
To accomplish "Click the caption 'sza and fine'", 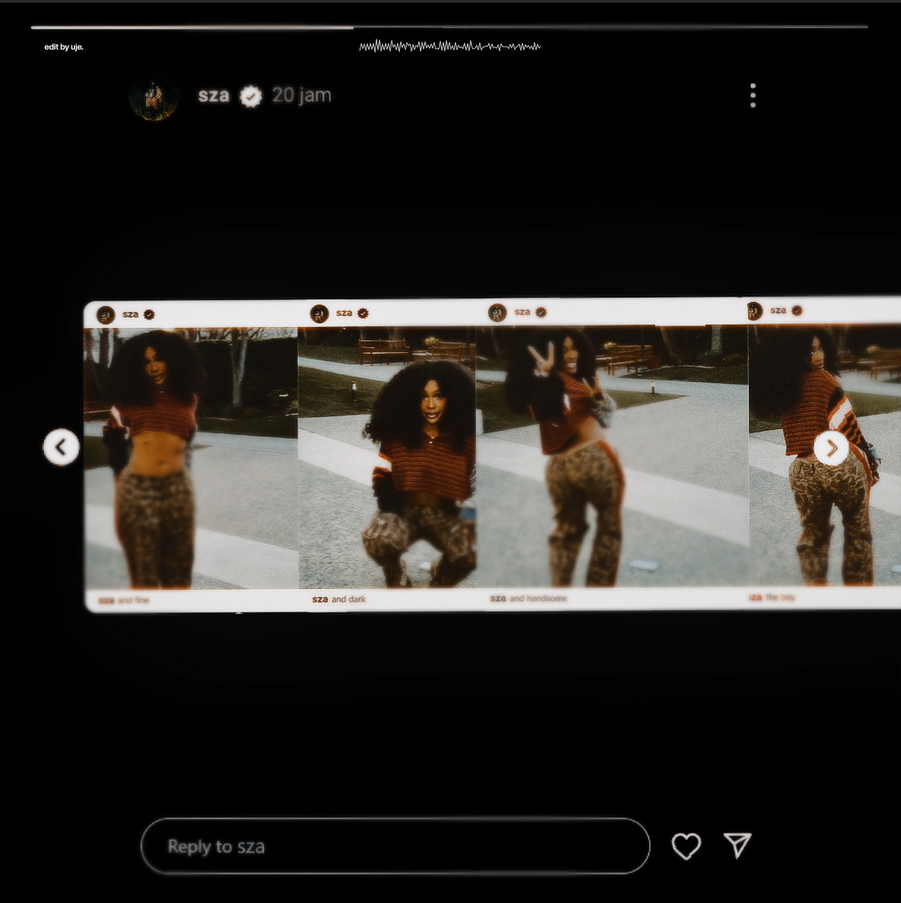I will click(x=124, y=600).
